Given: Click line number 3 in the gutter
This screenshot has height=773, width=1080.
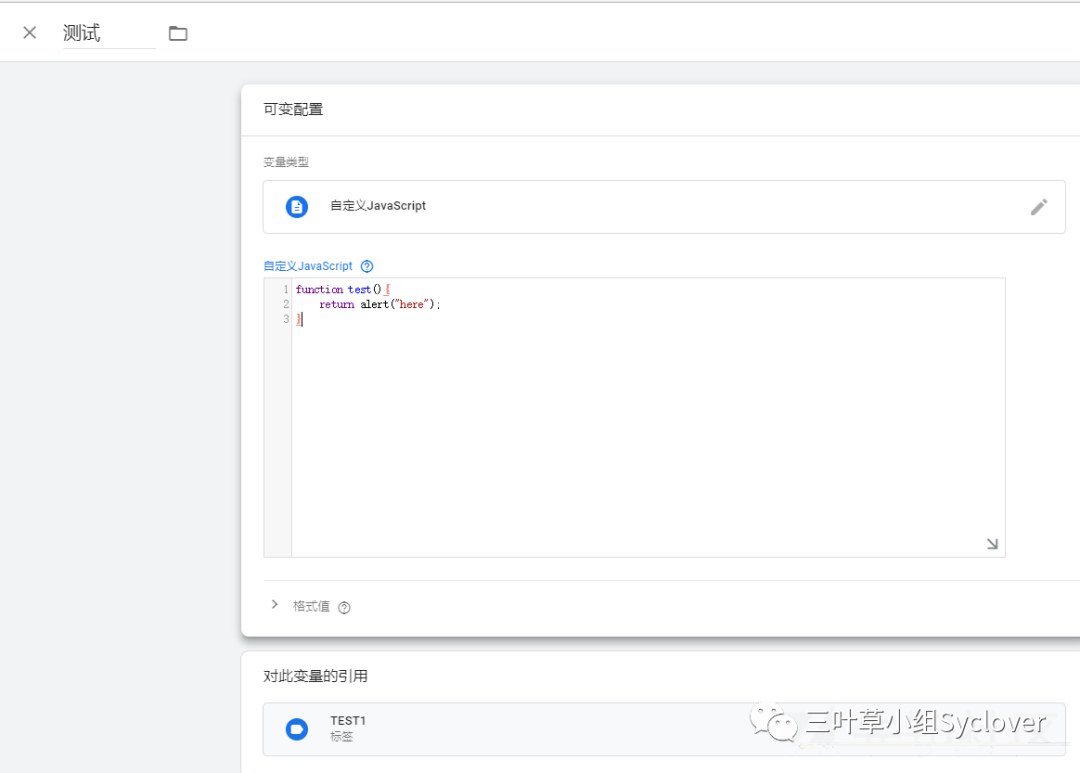Looking at the screenshot, I should click(x=286, y=319).
